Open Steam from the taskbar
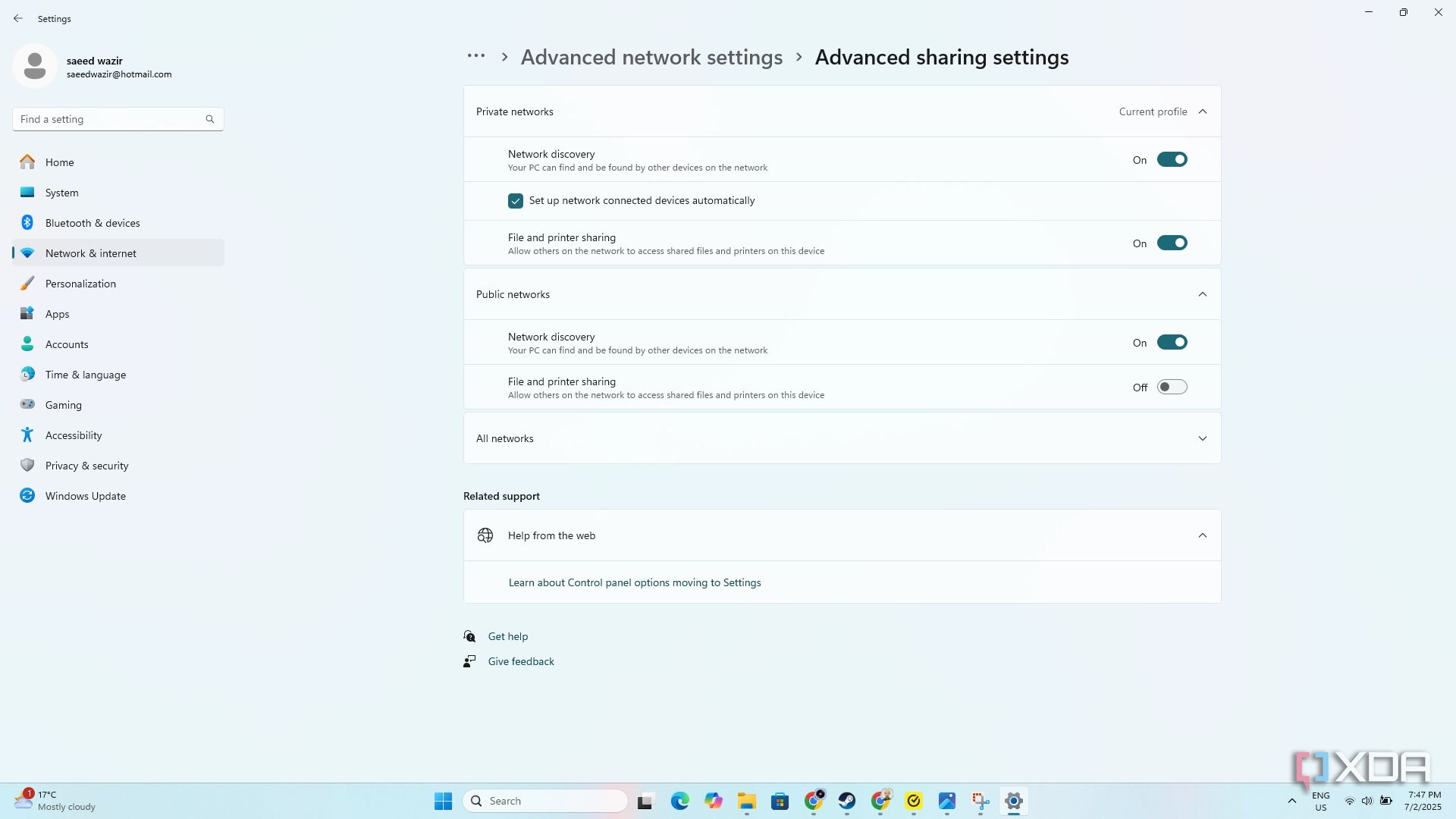Image resolution: width=1456 pixels, height=819 pixels. 846,801
